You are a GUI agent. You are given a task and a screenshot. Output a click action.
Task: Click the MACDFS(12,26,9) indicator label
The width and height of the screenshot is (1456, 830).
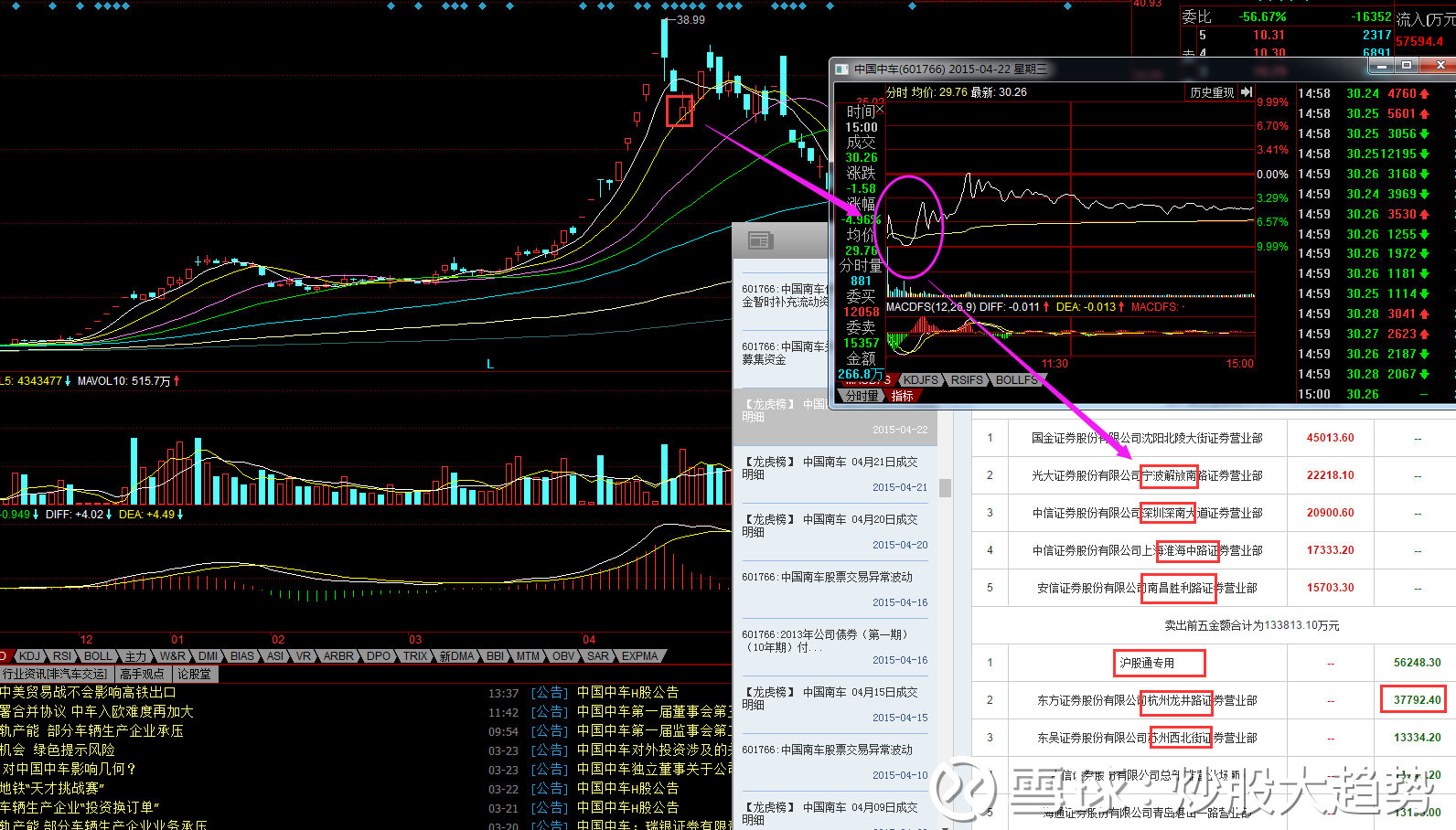click(x=931, y=307)
